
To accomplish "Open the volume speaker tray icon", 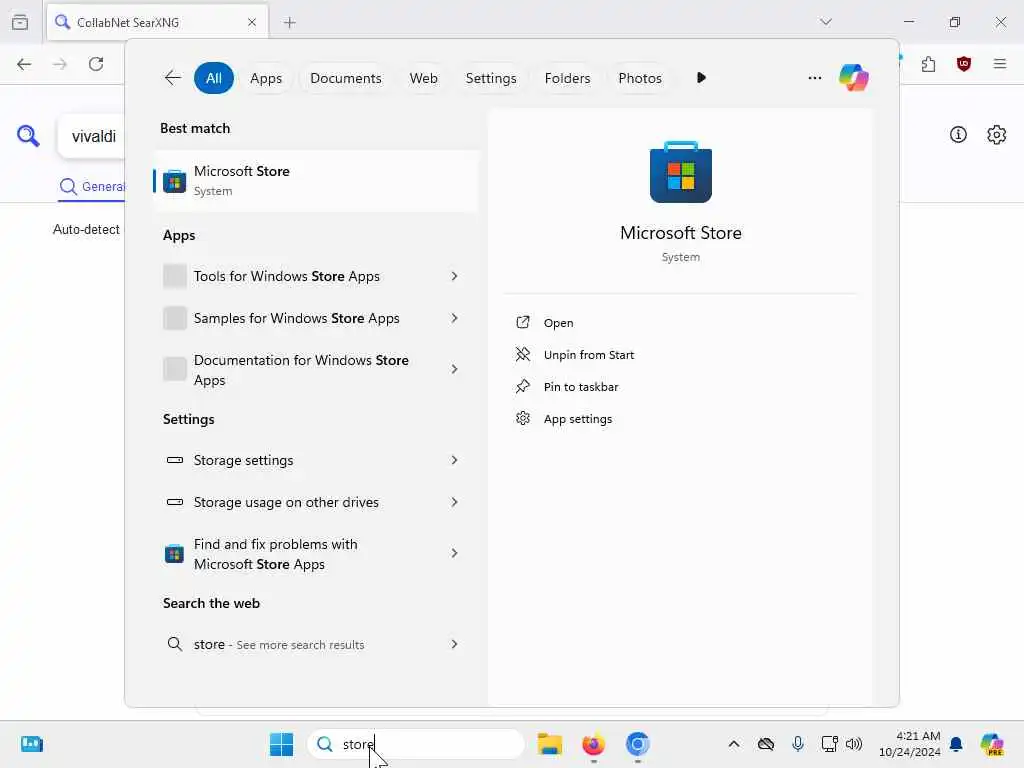I will coord(854,744).
